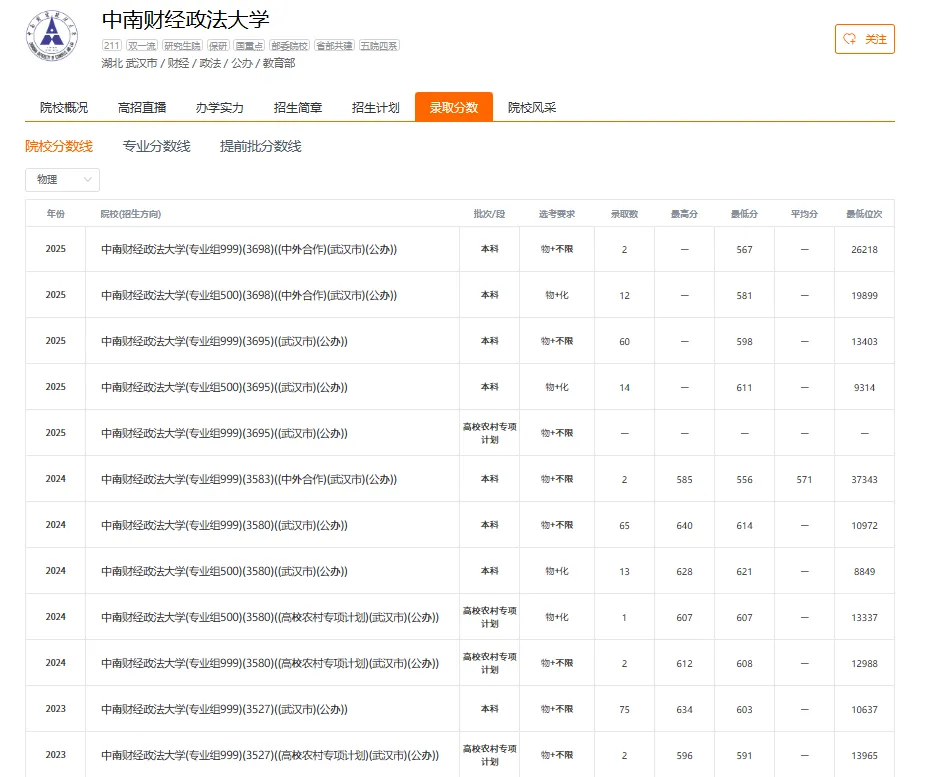Screen dimensions: 927x777
Task: Click the university logo emblem
Action: (x=52, y=35)
